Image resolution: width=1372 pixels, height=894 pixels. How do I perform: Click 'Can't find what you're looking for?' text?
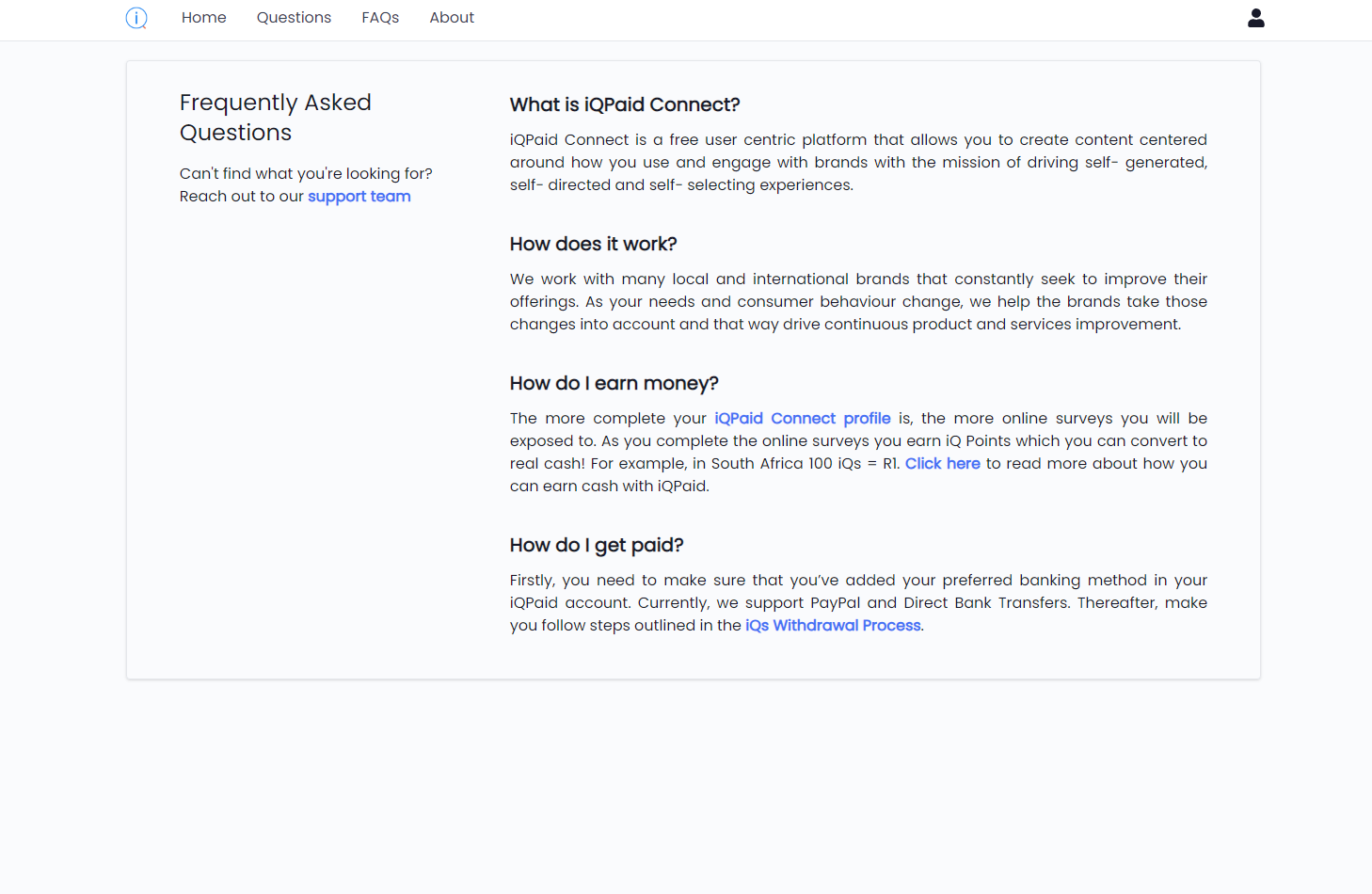point(306,174)
